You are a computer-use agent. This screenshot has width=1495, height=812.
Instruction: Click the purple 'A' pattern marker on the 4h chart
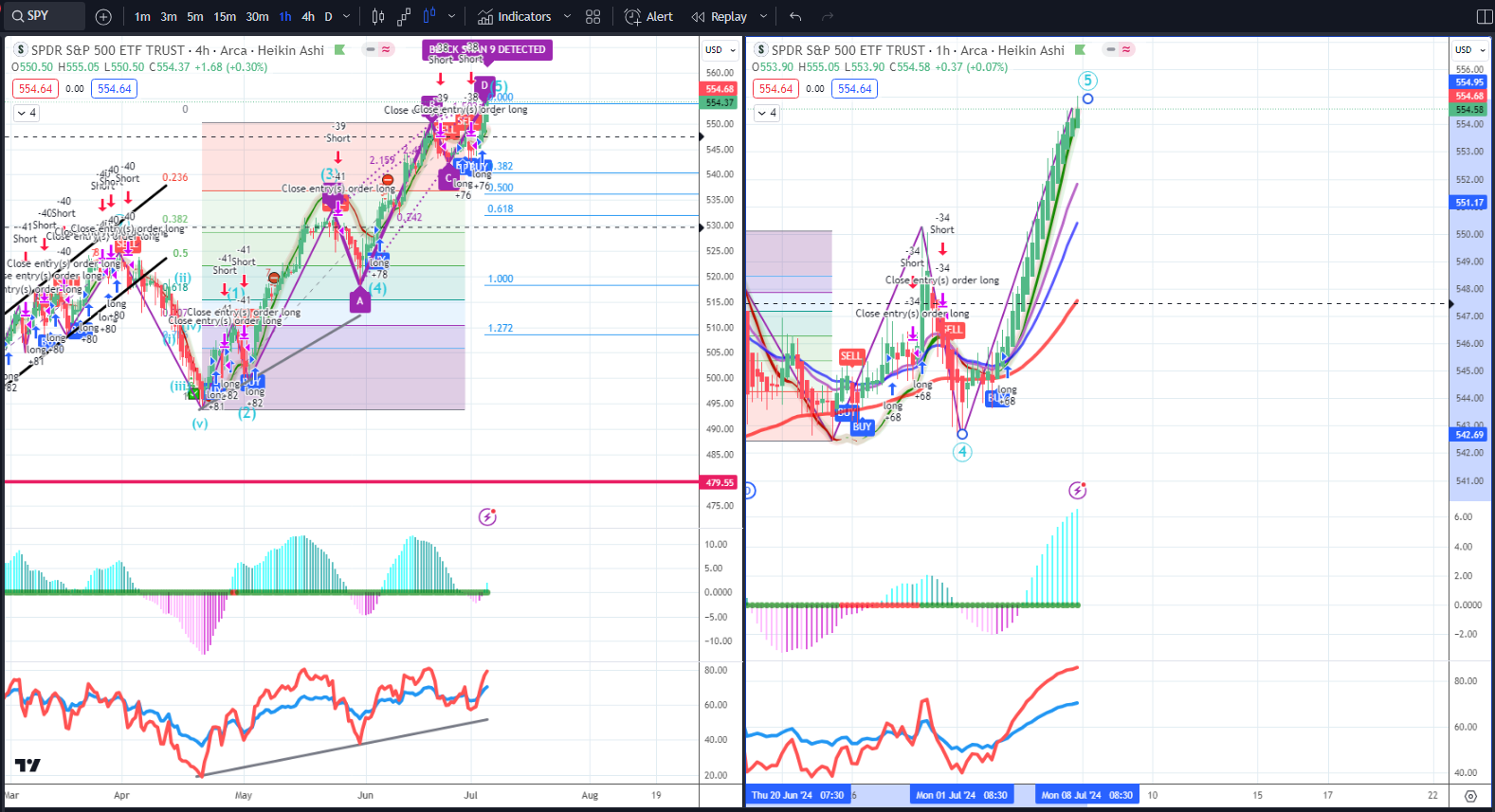tap(359, 301)
